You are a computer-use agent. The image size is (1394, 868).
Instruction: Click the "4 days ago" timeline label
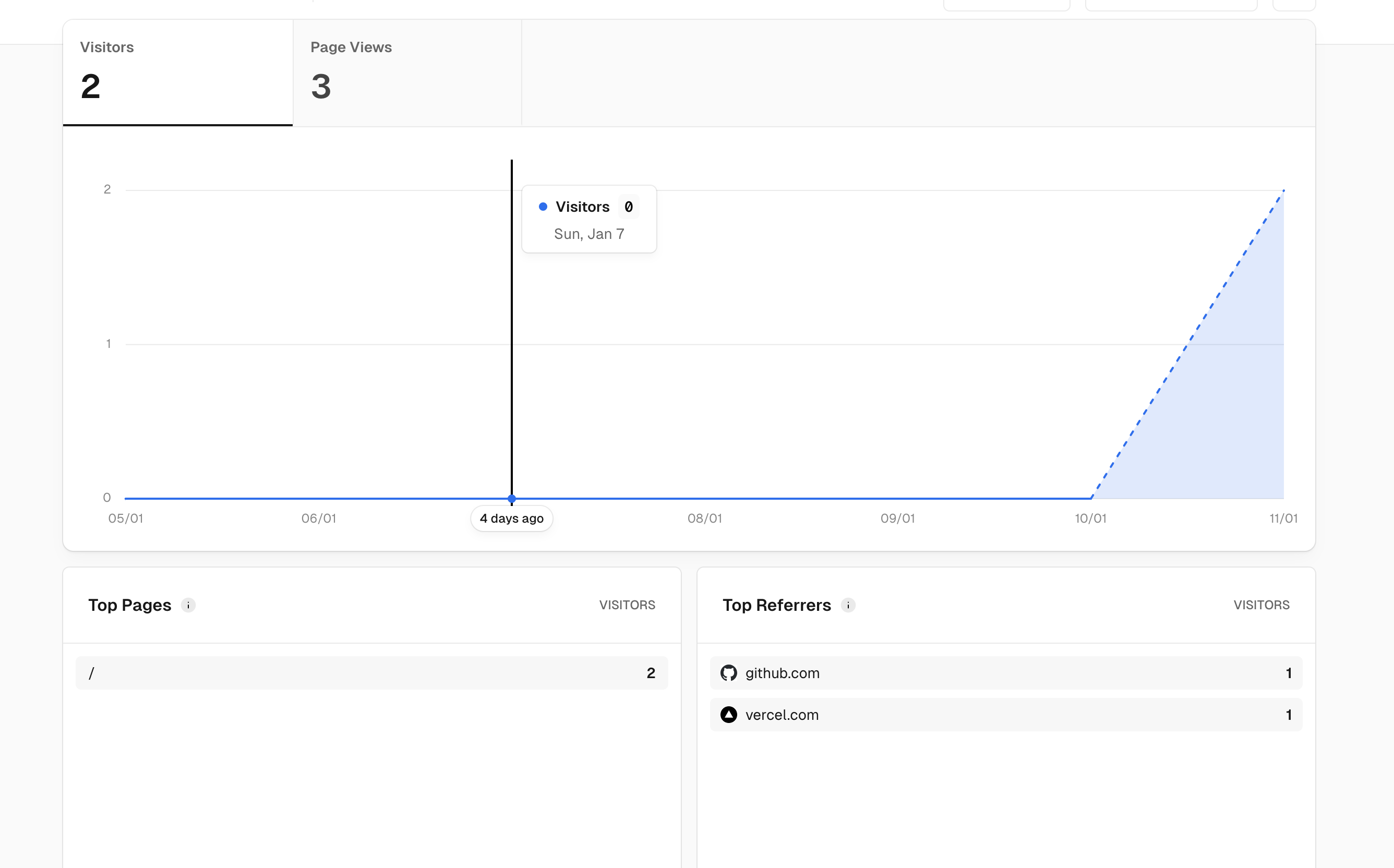(512, 519)
